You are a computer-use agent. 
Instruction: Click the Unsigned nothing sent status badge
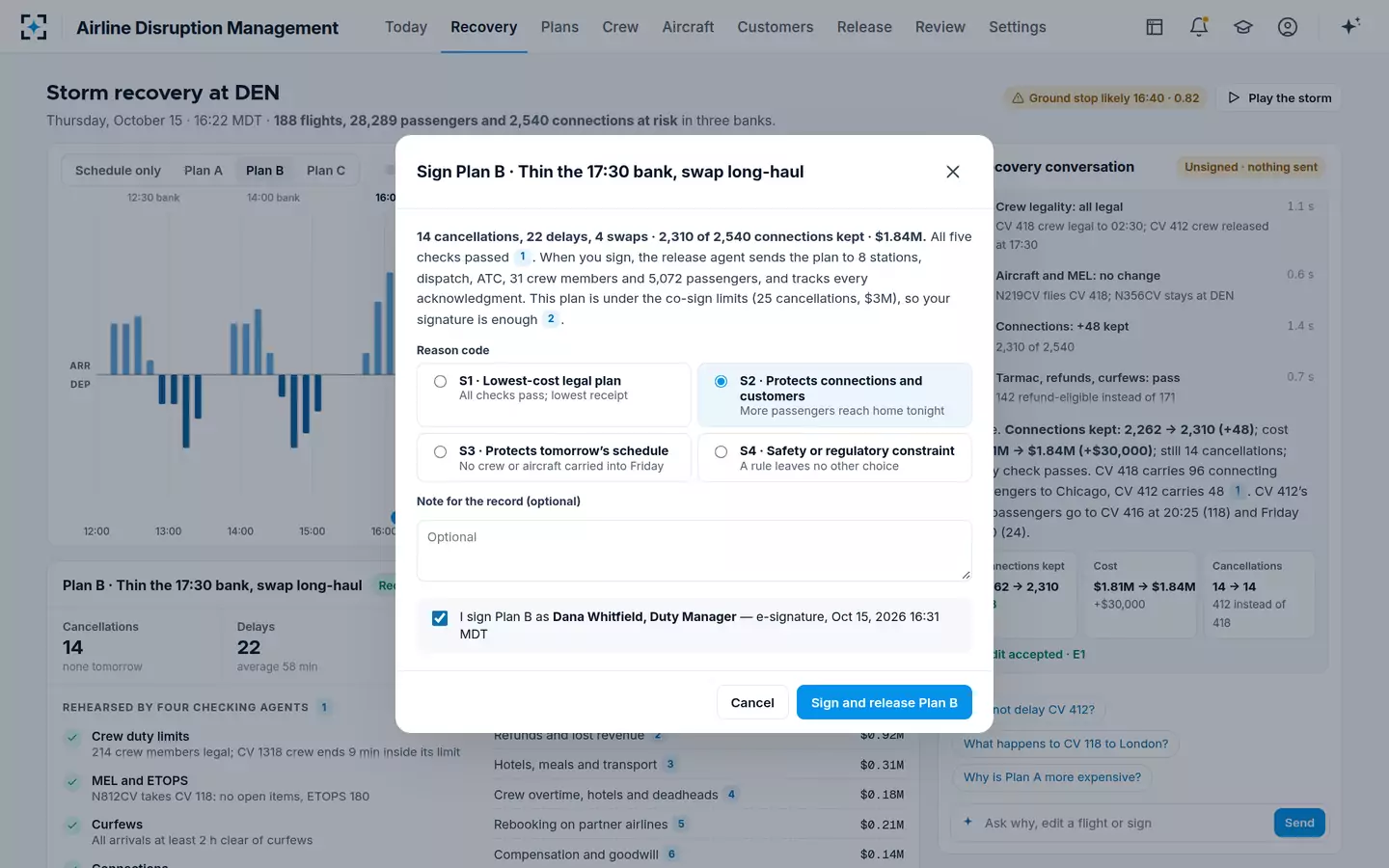pos(1250,167)
